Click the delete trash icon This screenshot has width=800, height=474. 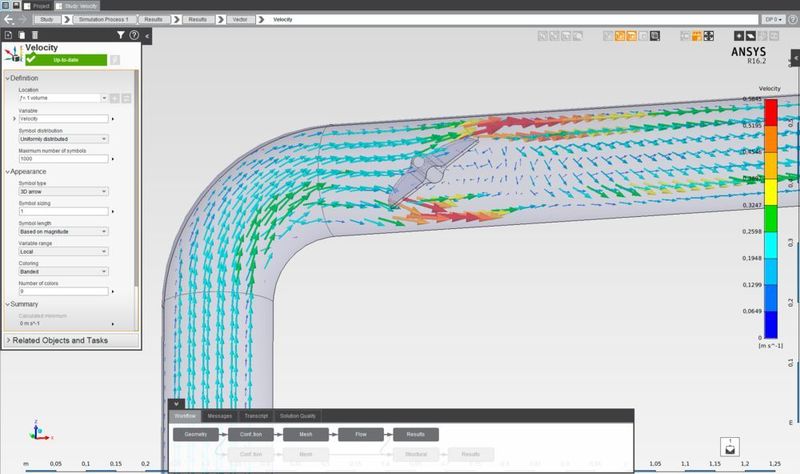tap(35, 35)
